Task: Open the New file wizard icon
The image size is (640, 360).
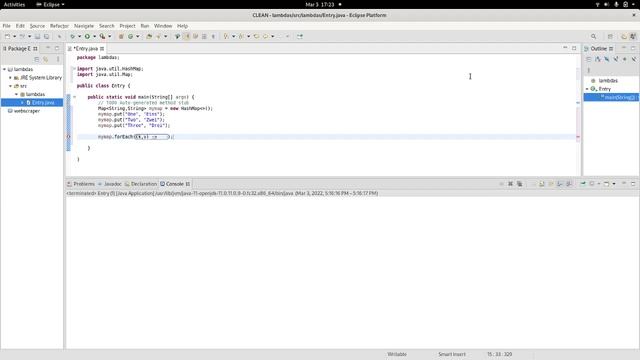Action: [x=7, y=36]
